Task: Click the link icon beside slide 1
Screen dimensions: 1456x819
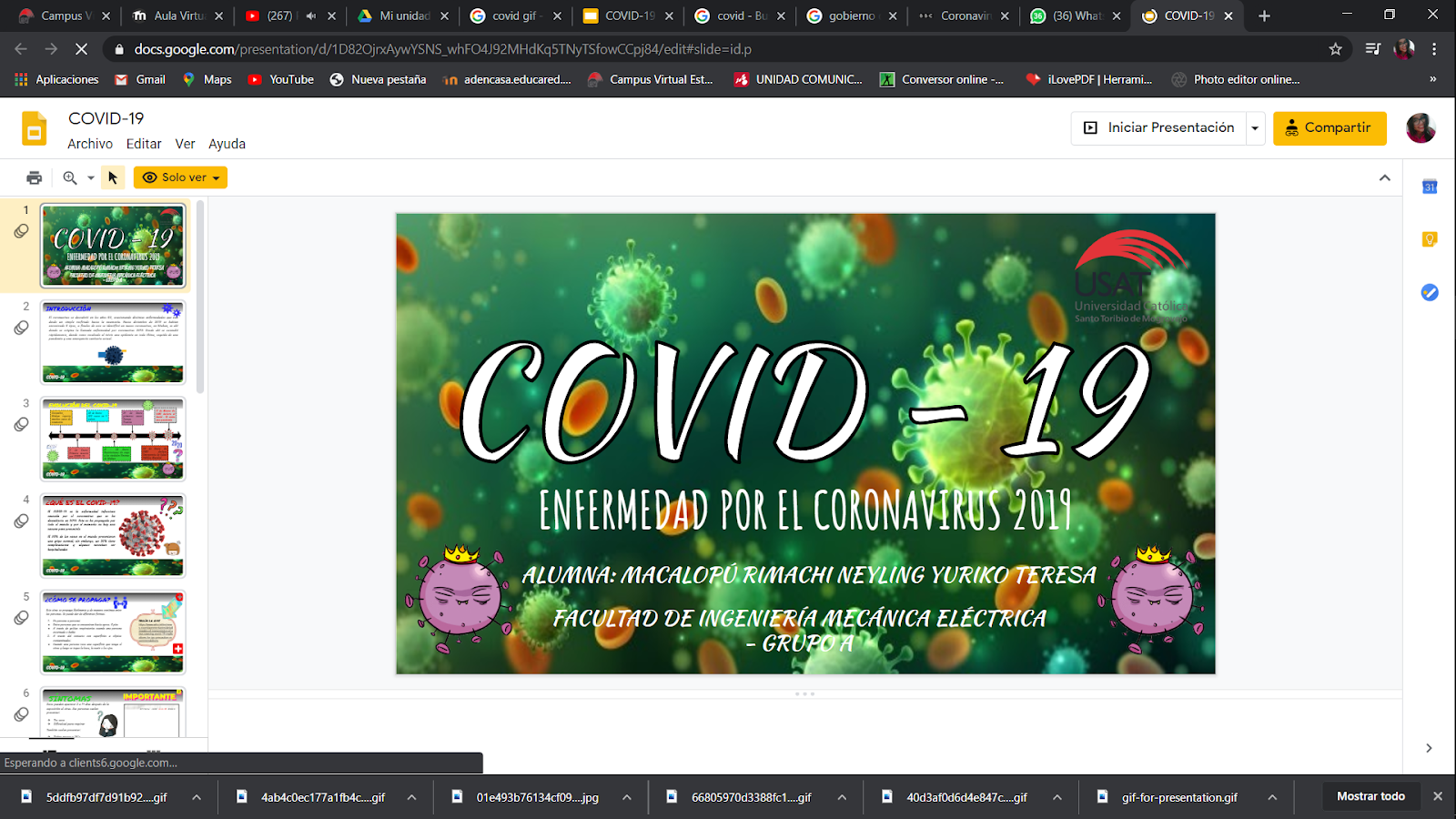Action: [x=21, y=231]
